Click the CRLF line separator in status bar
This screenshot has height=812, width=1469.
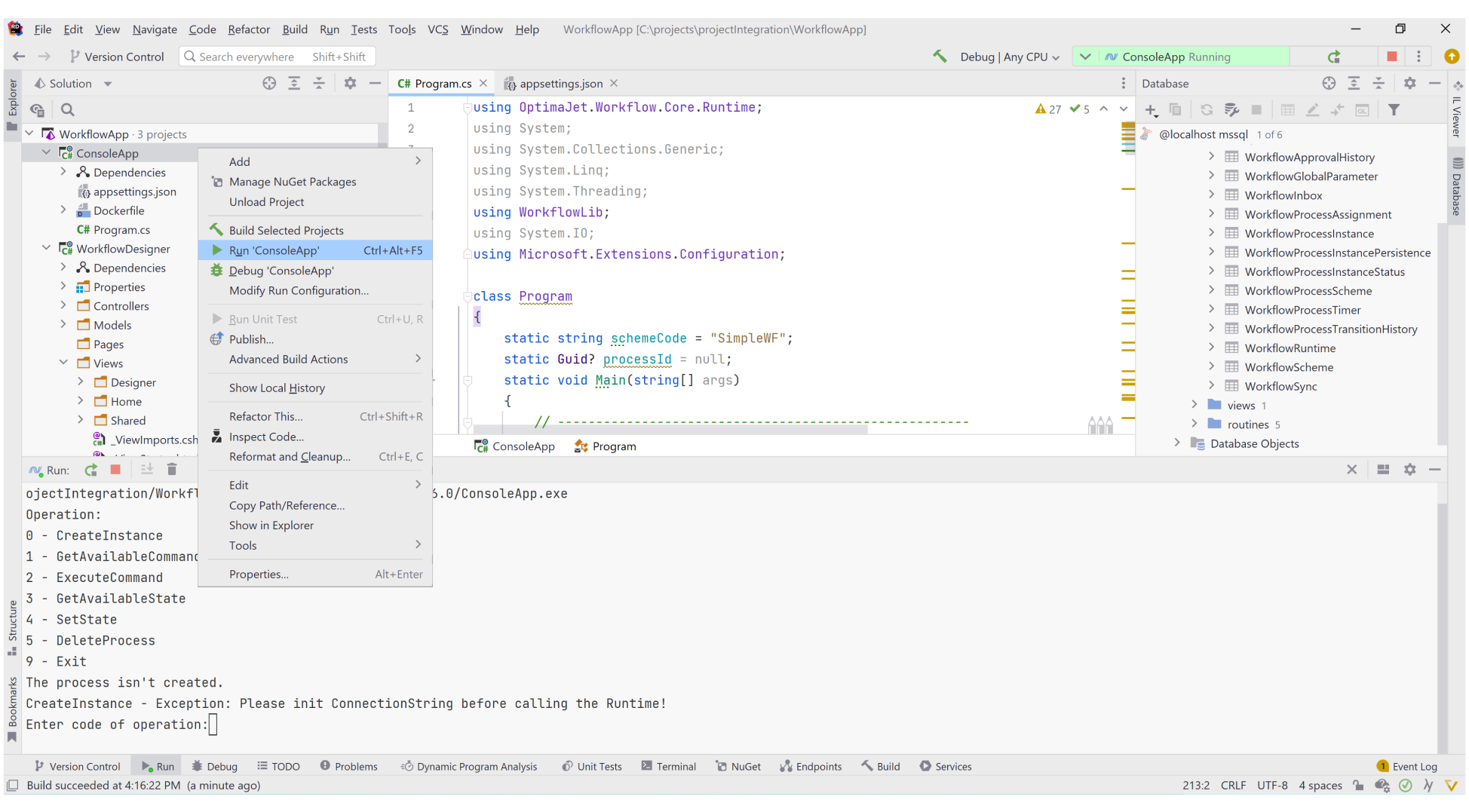click(x=1233, y=786)
